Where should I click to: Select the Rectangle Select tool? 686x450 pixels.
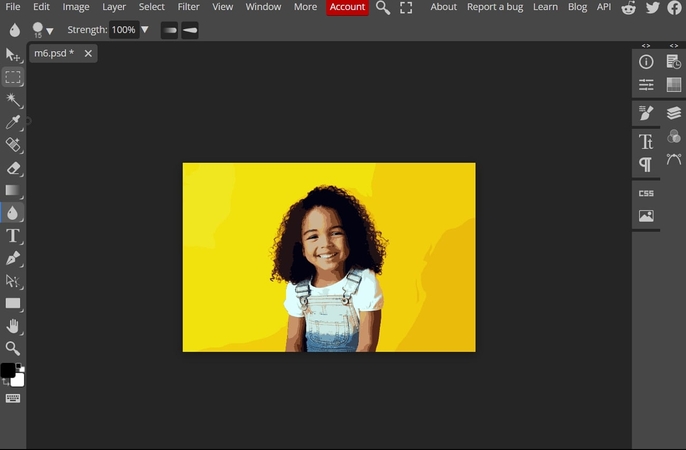[13, 77]
